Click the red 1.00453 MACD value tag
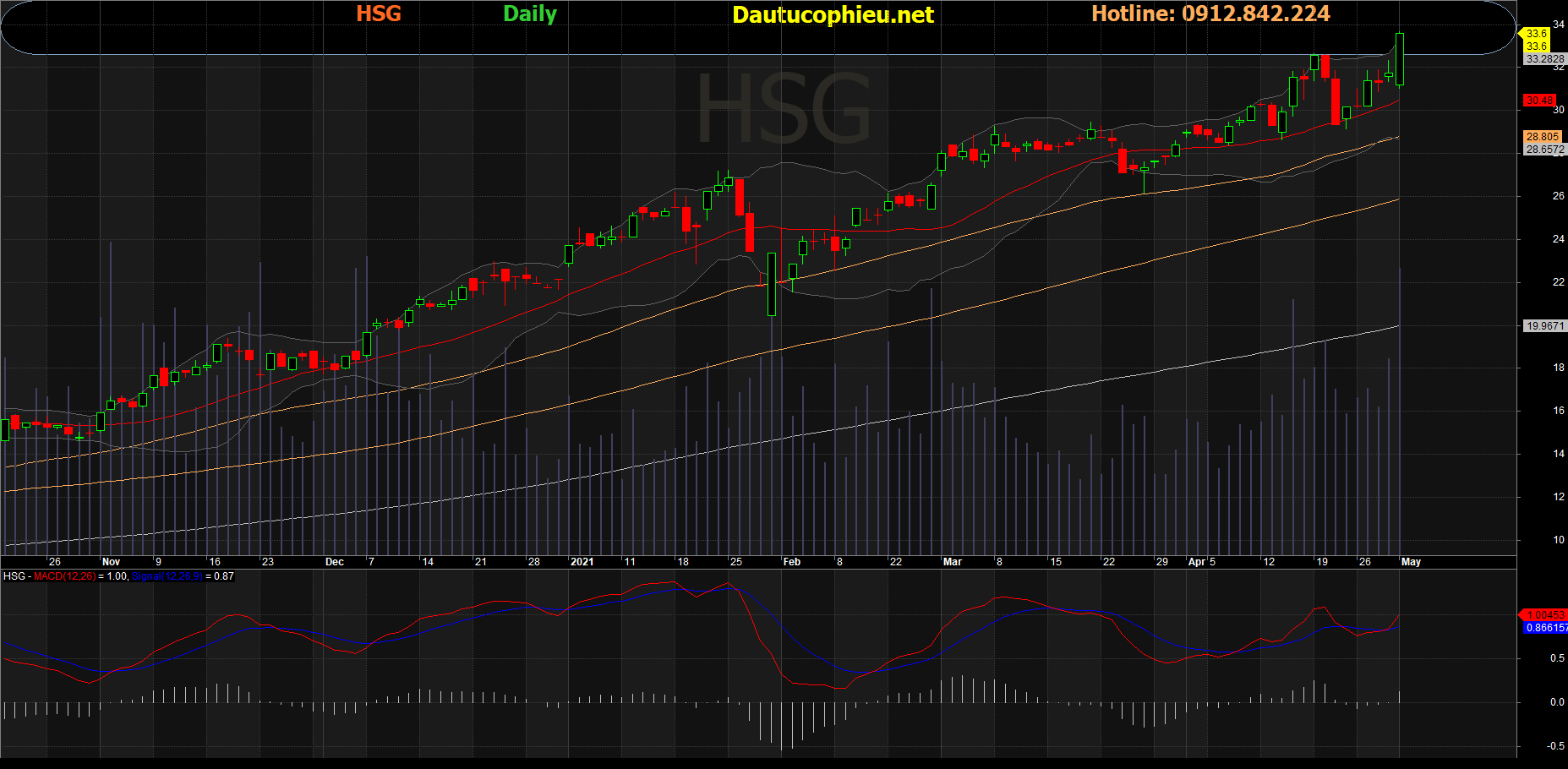 point(1545,614)
